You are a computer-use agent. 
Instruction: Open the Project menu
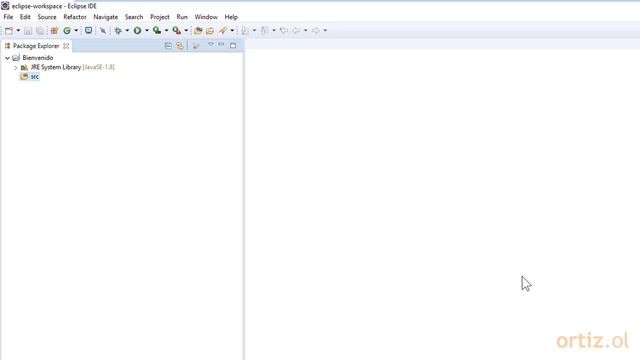160,17
